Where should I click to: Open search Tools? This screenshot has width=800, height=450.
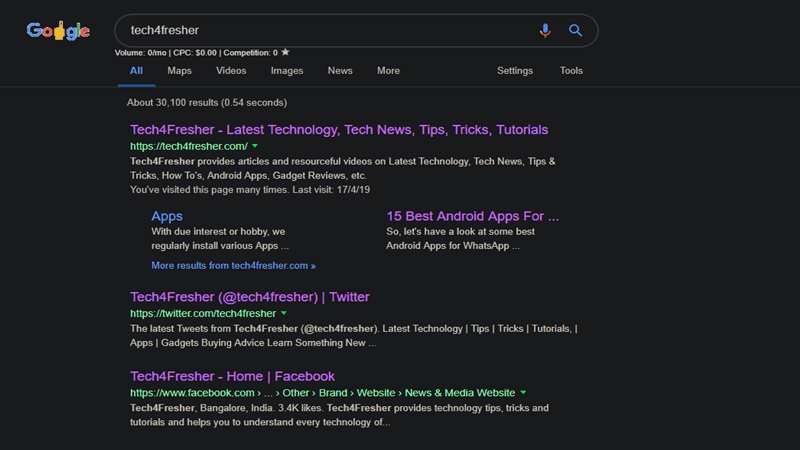point(571,71)
